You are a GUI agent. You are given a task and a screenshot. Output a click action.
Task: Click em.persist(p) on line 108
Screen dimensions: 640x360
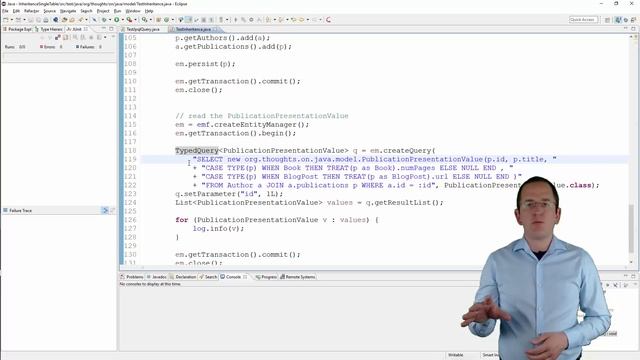(205, 64)
